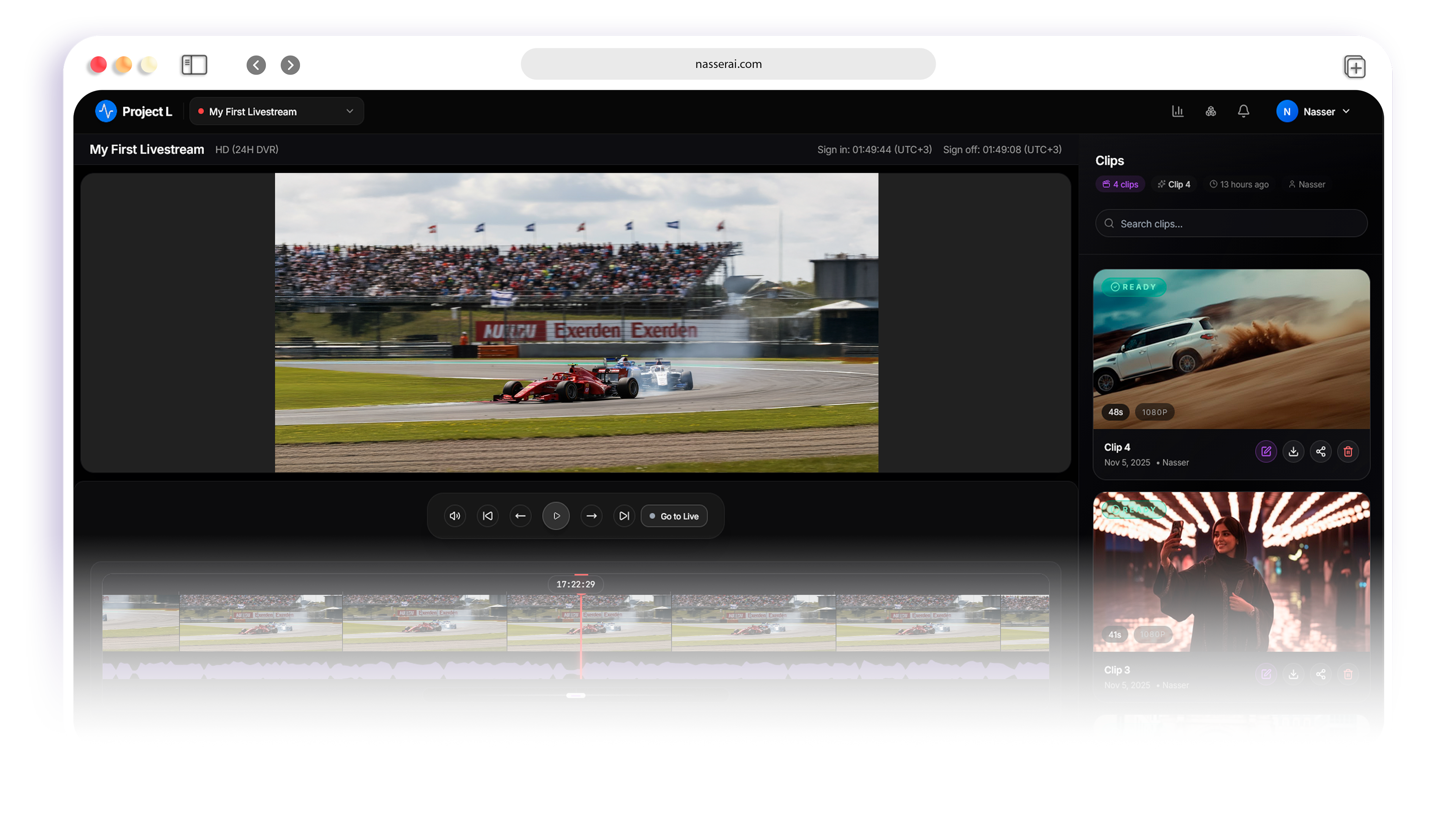Image resolution: width=1456 pixels, height=819 pixels.
Task: Click Go to Live button
Action: pos(674,516)
